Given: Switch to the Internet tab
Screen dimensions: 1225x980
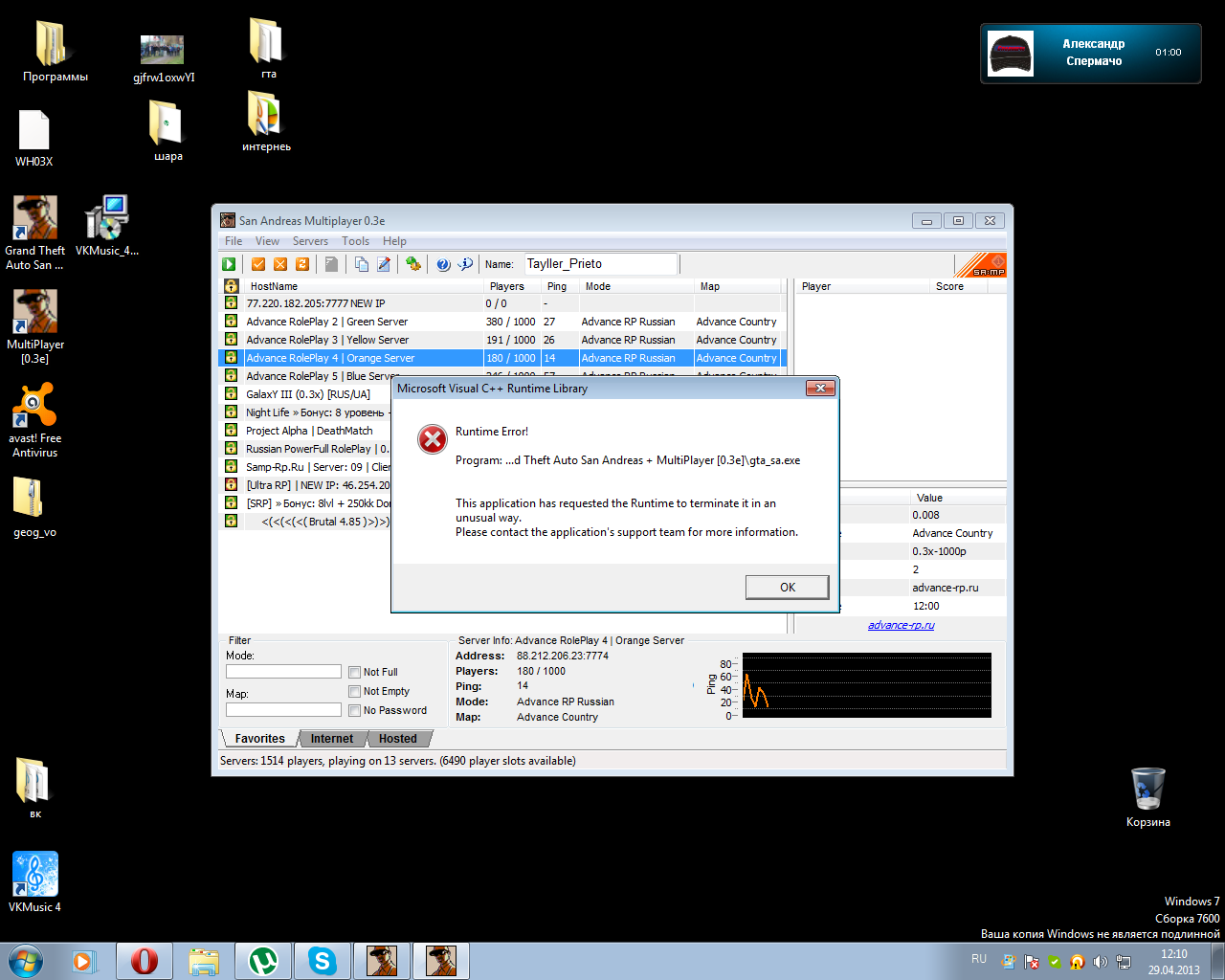Looking at the screenshot, I should coord(331,739).
